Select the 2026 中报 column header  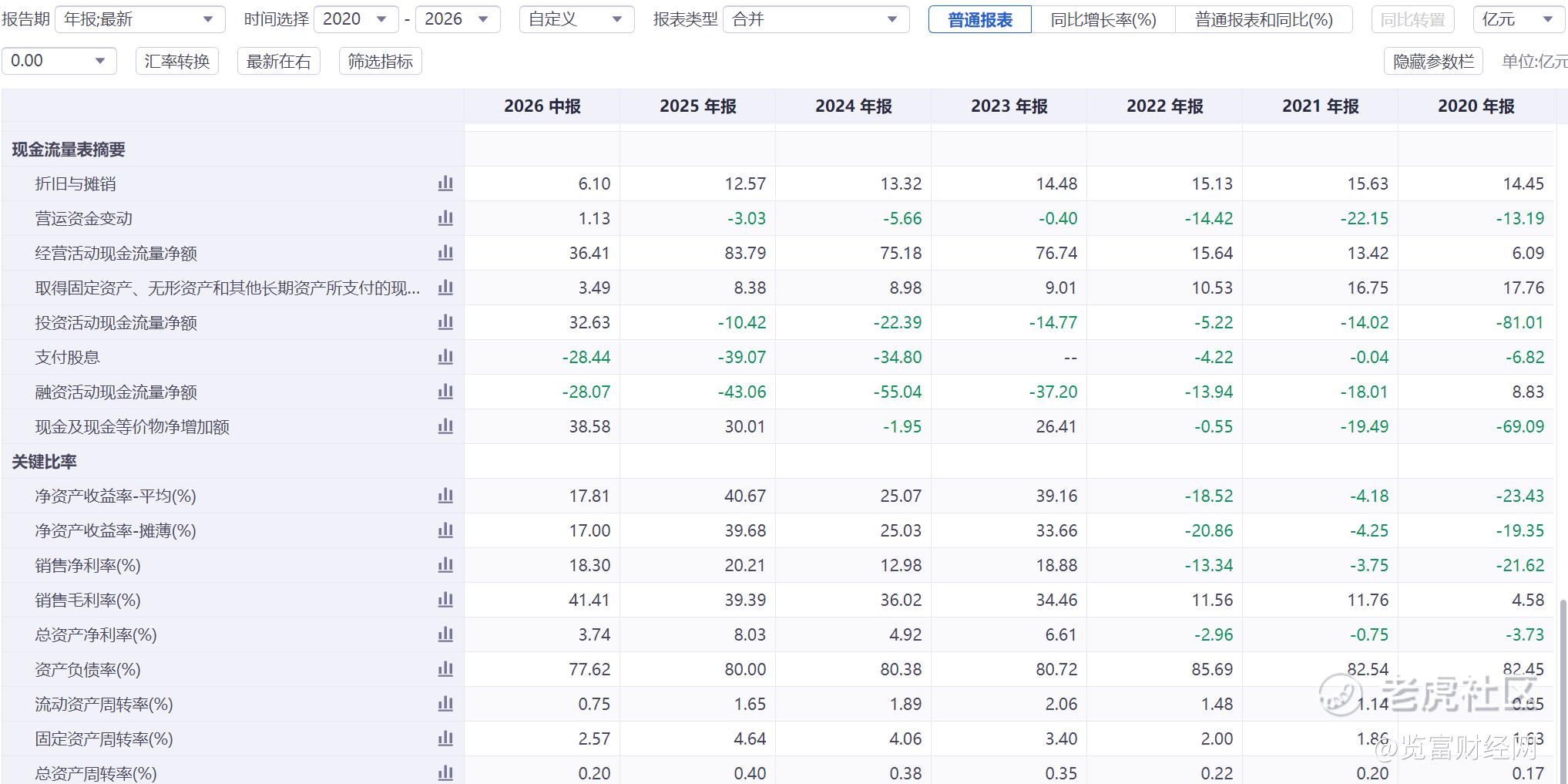click(x=542, y=106)
